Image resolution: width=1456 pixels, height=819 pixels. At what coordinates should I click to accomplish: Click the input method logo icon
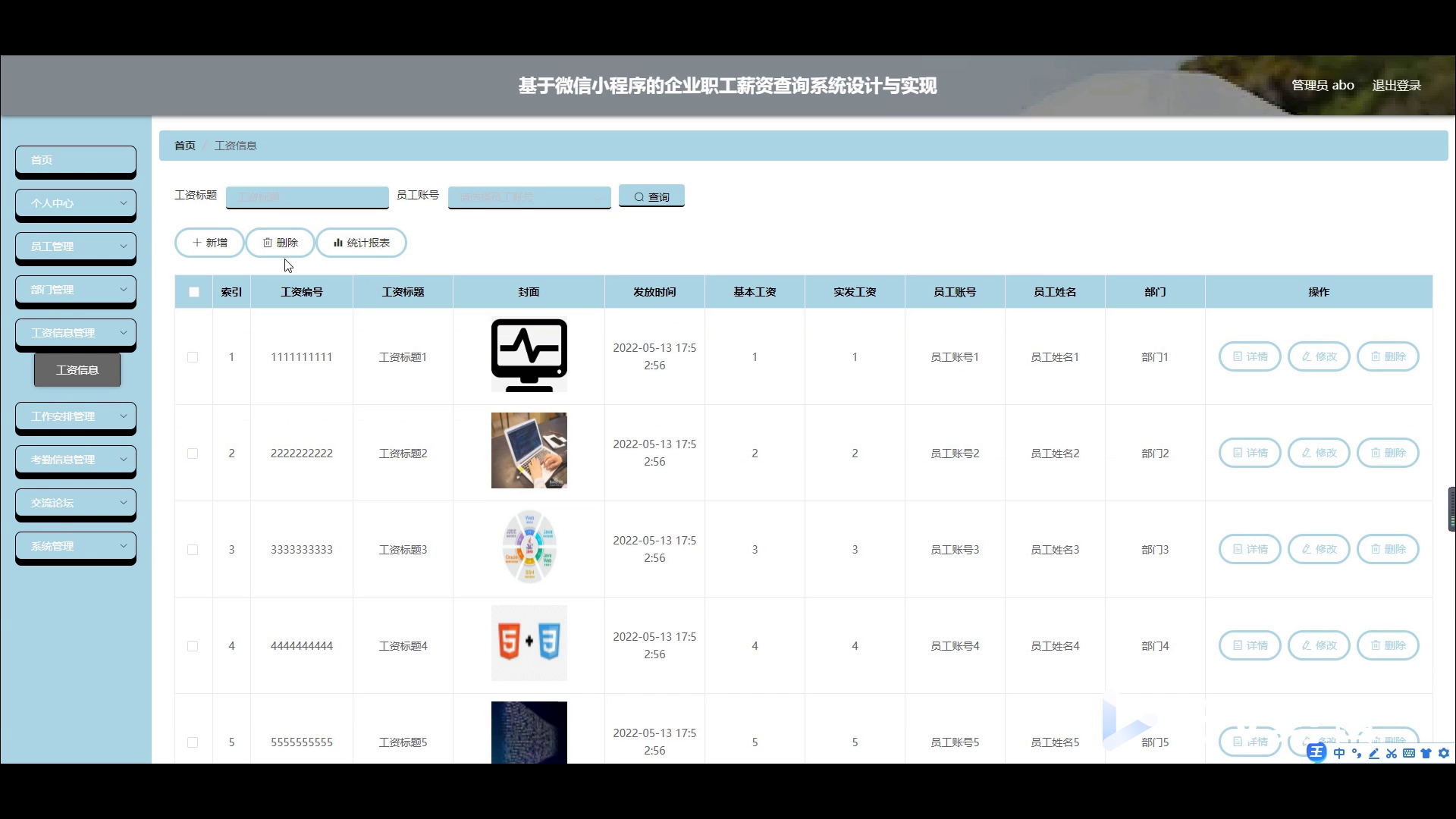[1317, 753]
